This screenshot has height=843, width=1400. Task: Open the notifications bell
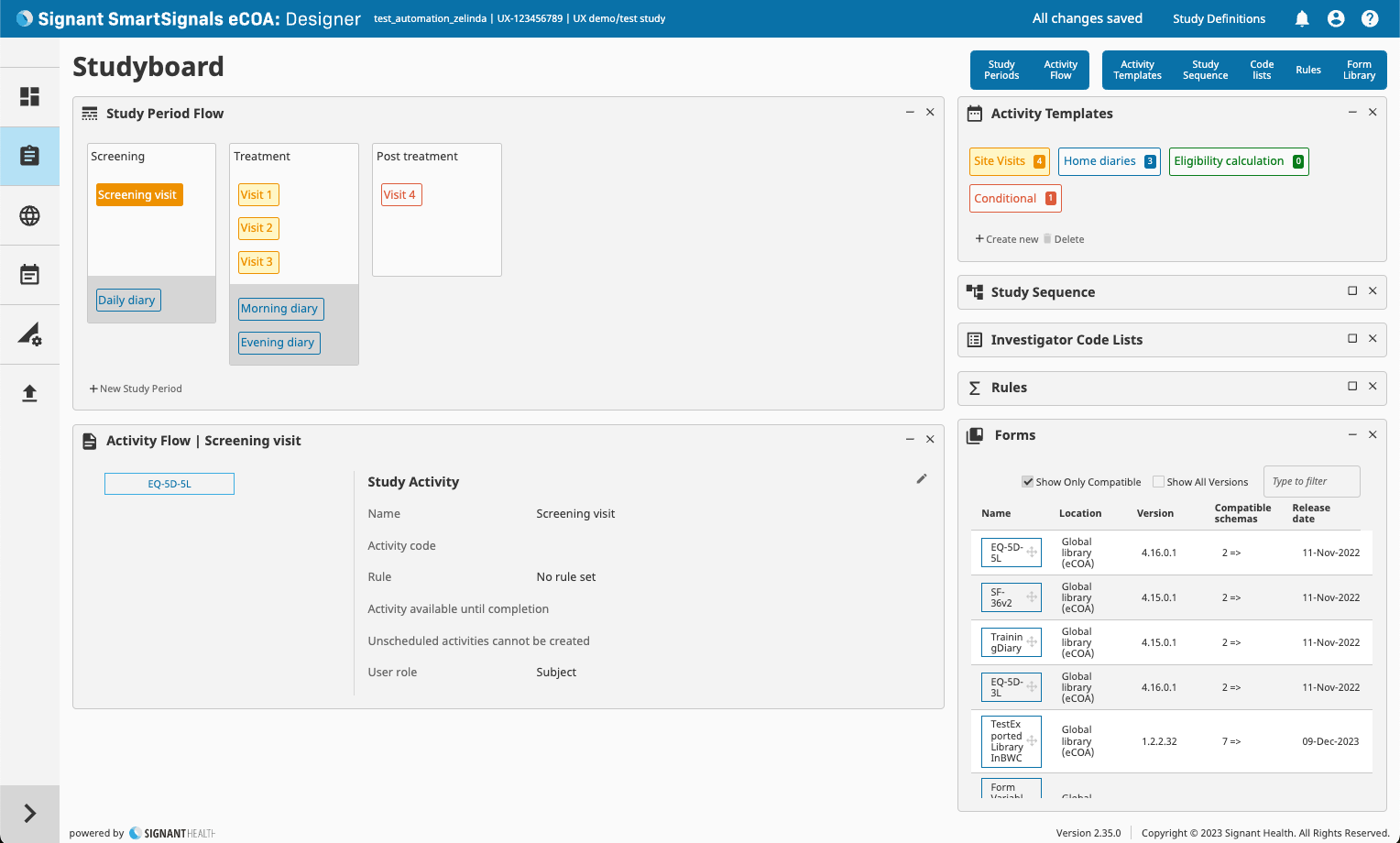(1302, 18)
